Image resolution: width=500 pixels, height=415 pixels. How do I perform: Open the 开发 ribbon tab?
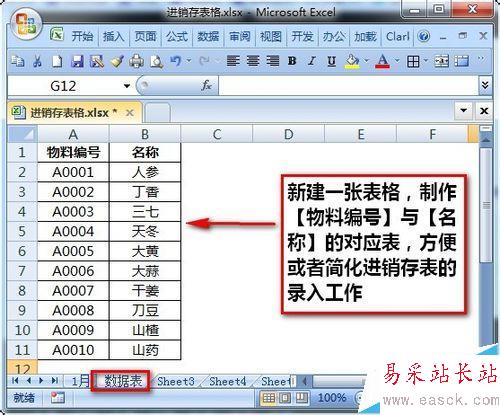click(x=302, y=36)
